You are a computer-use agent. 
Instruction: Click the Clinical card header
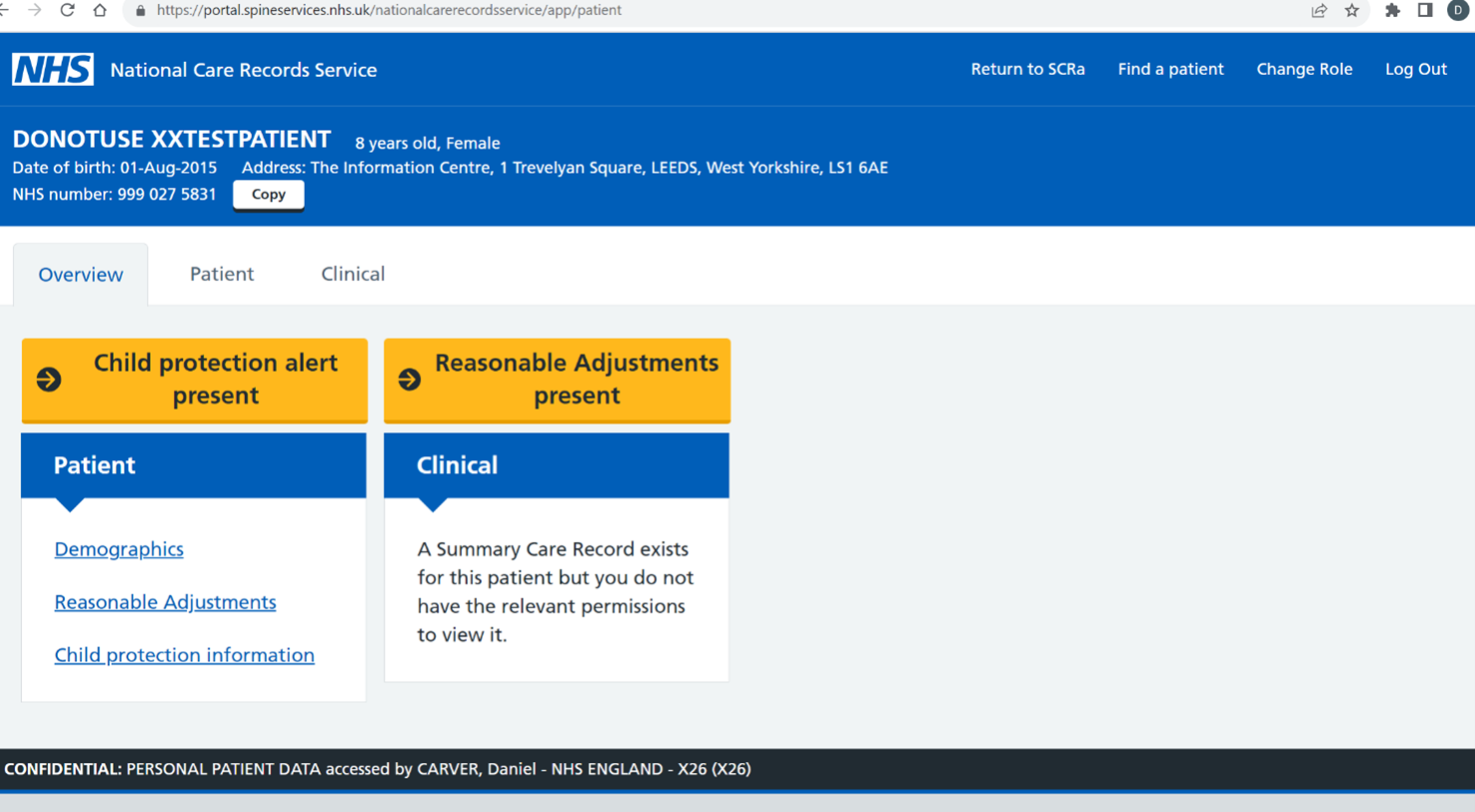(557, 465)
